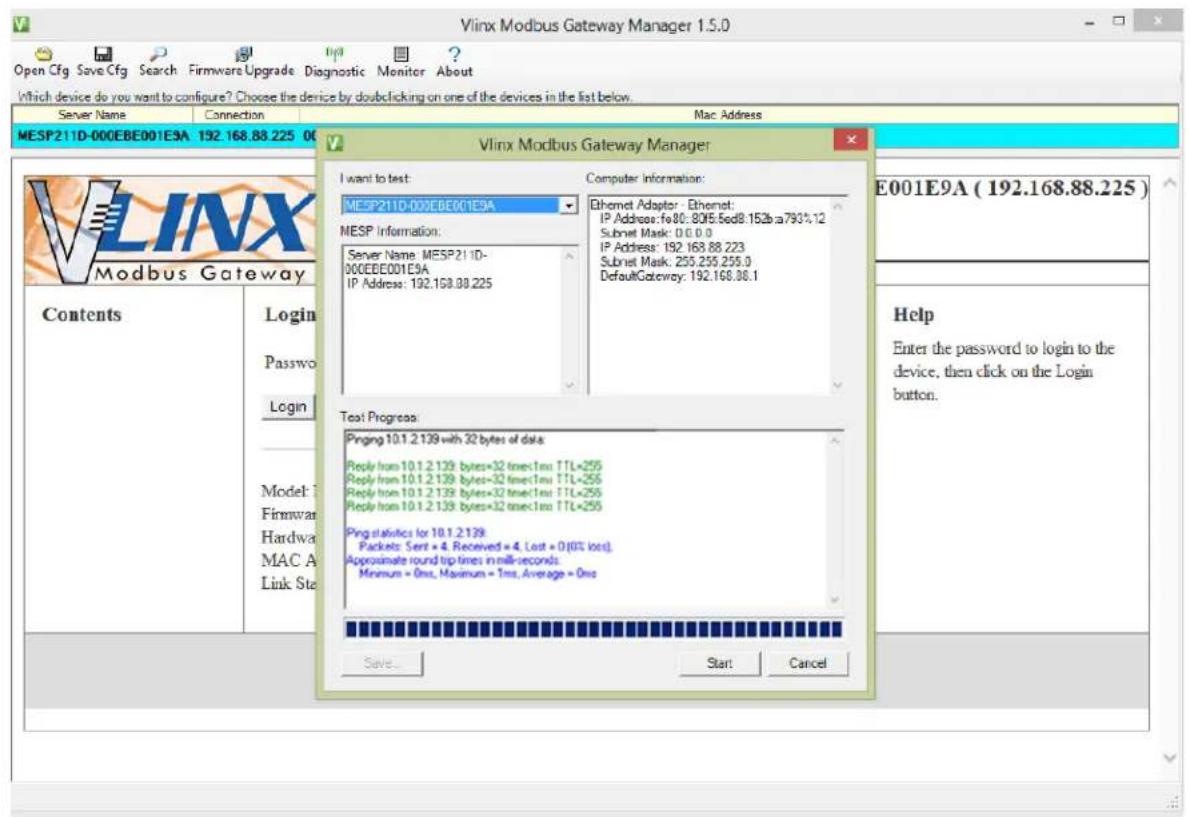Click the Help heading

pos(913,314)
